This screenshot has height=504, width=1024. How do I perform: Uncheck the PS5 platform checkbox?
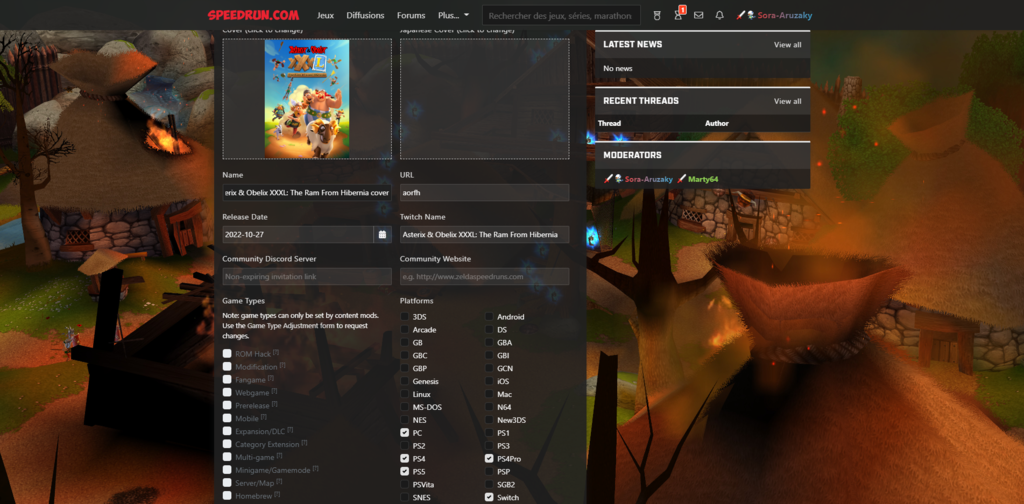[x=405, y=471]
